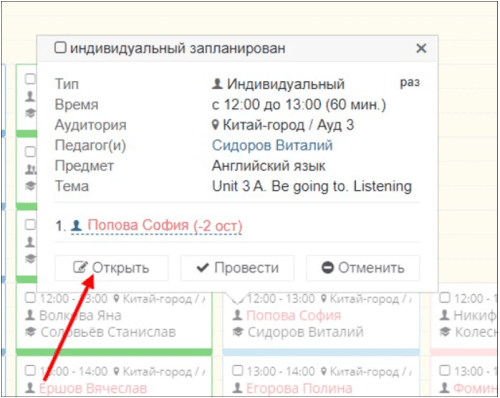500x398 pixels.
Task: Click topic Unit 3 A. Be going to. Listening
Action: [312, 186]
